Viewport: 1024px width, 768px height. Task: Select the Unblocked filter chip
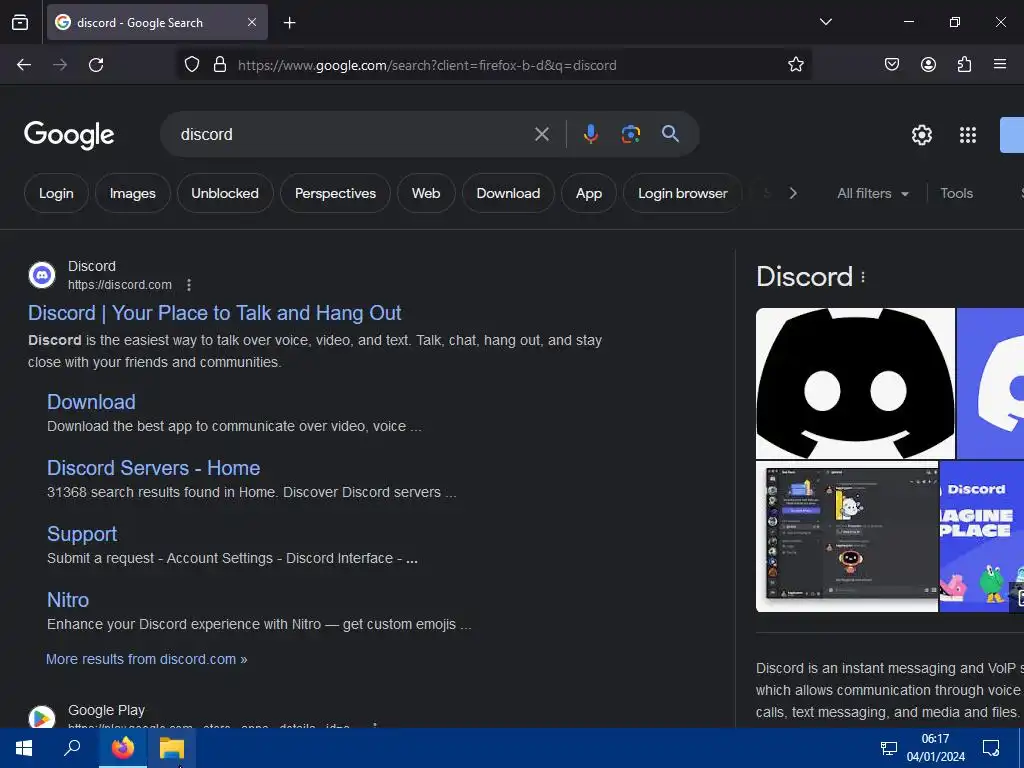click(225, 193)
